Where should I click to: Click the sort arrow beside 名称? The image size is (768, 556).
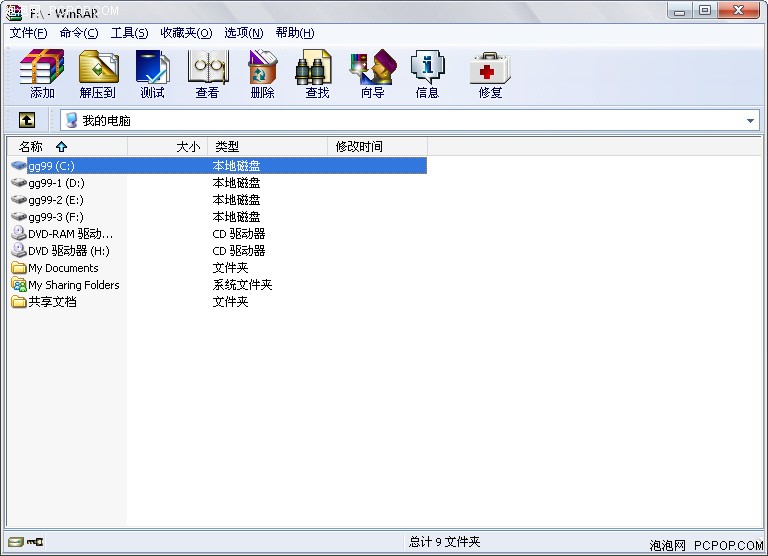click(x=61, y=146)
